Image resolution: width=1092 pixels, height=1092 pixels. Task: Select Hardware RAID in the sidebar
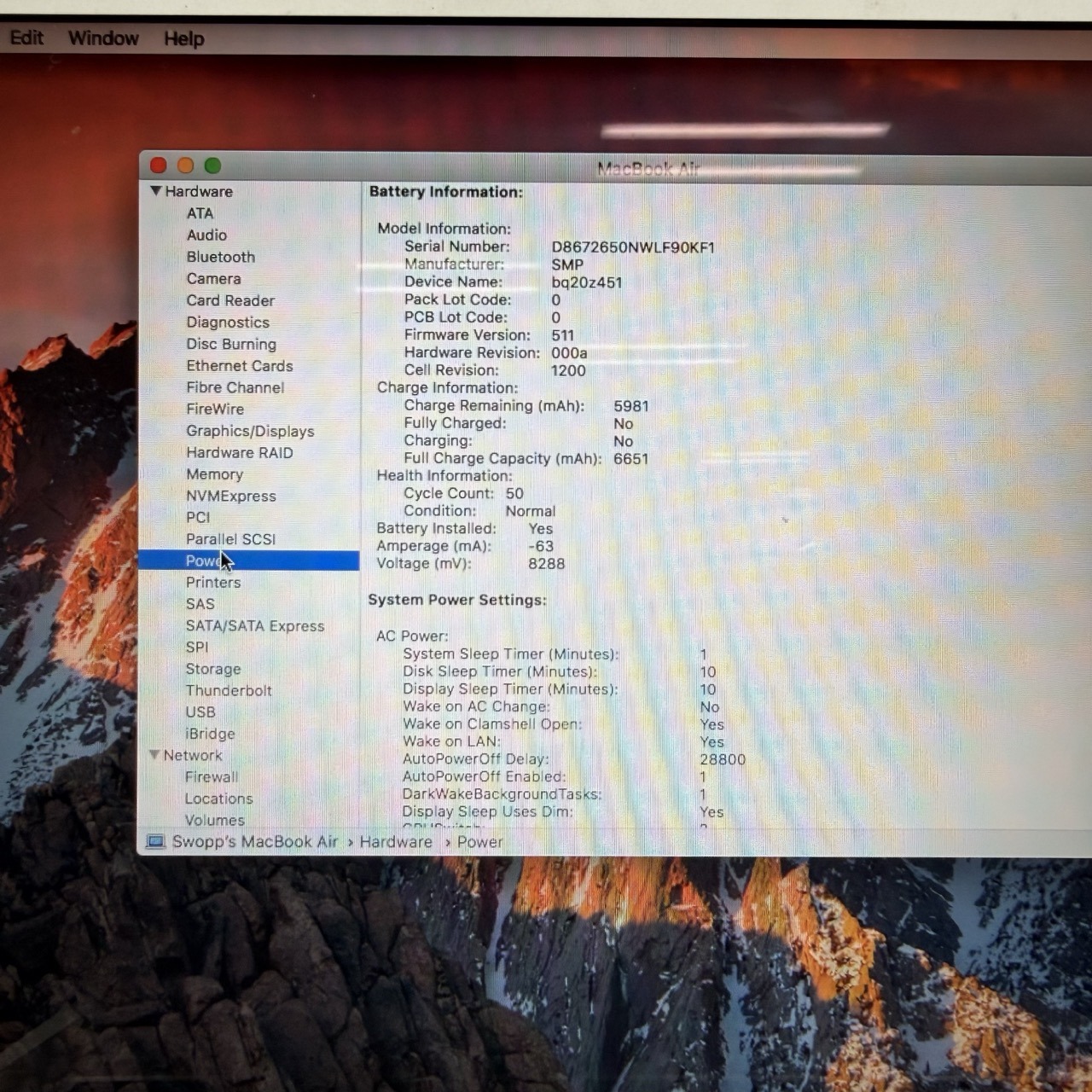tap(240, 453)
